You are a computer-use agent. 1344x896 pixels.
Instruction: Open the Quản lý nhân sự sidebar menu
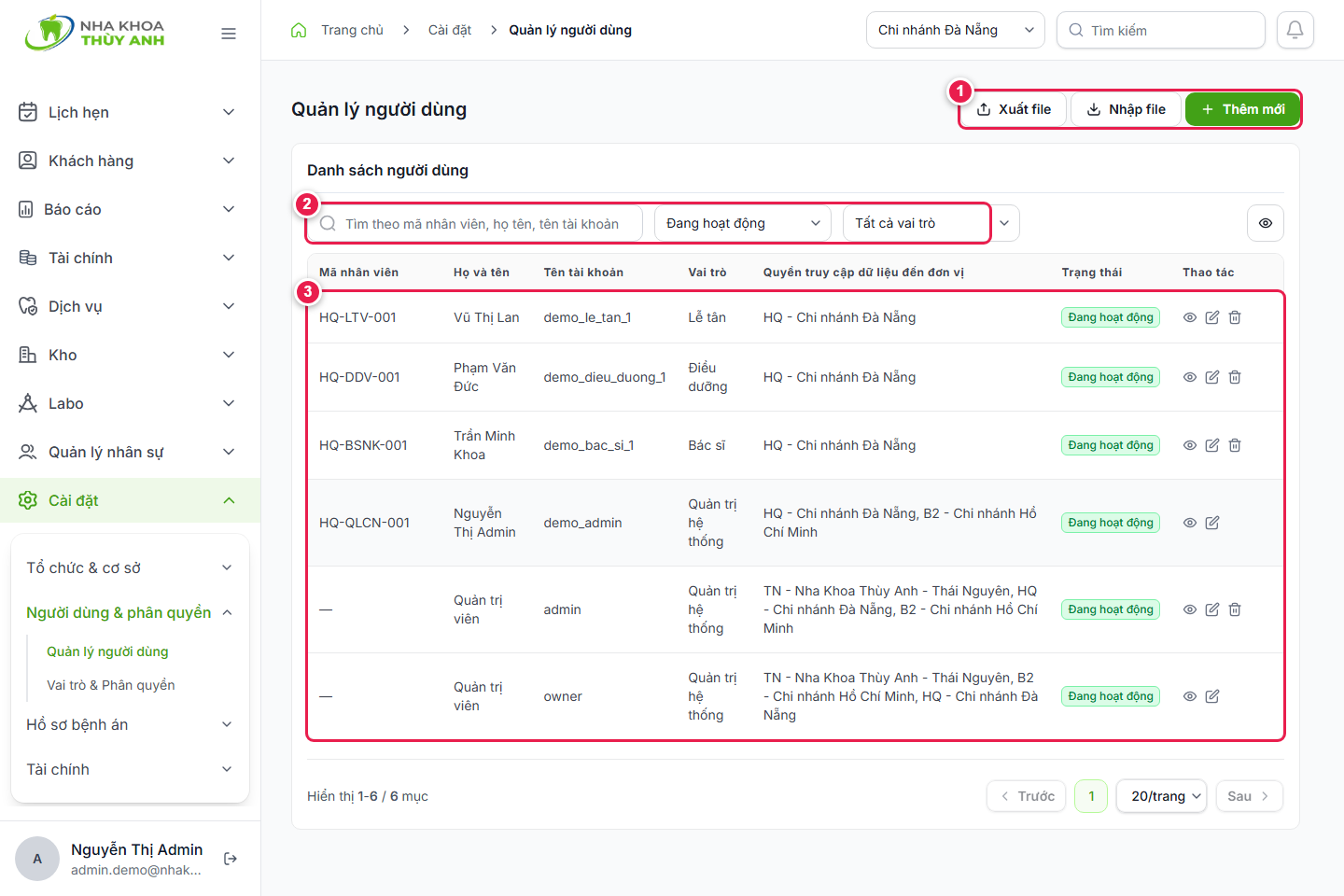130,452
